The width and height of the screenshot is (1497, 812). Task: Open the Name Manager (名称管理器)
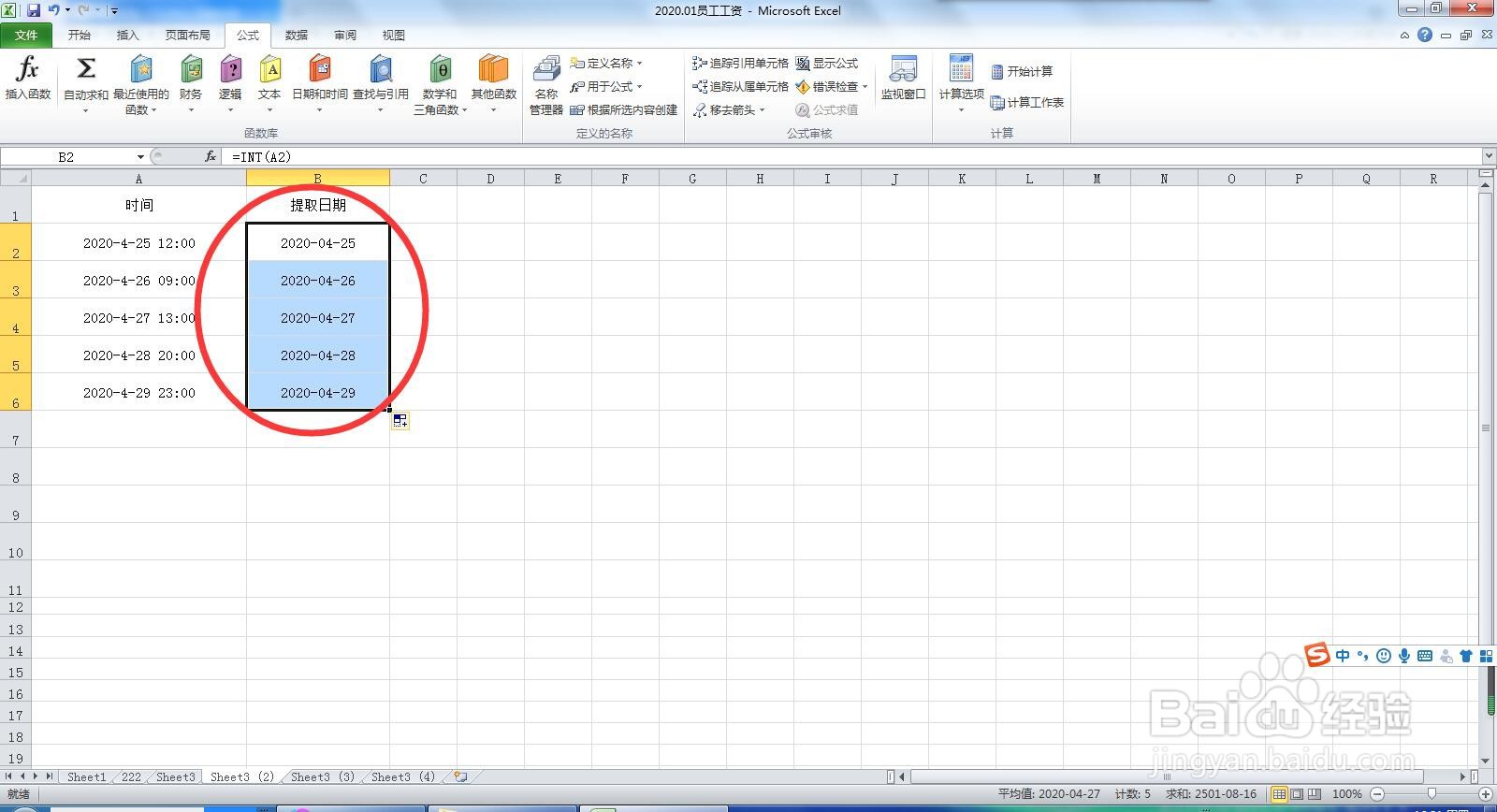coord(546,85)
